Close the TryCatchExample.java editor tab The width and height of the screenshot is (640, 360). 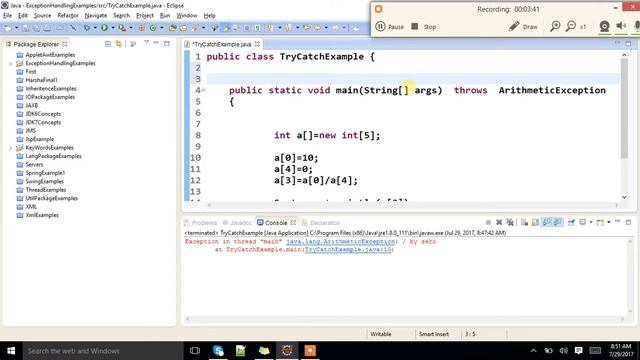257,44
